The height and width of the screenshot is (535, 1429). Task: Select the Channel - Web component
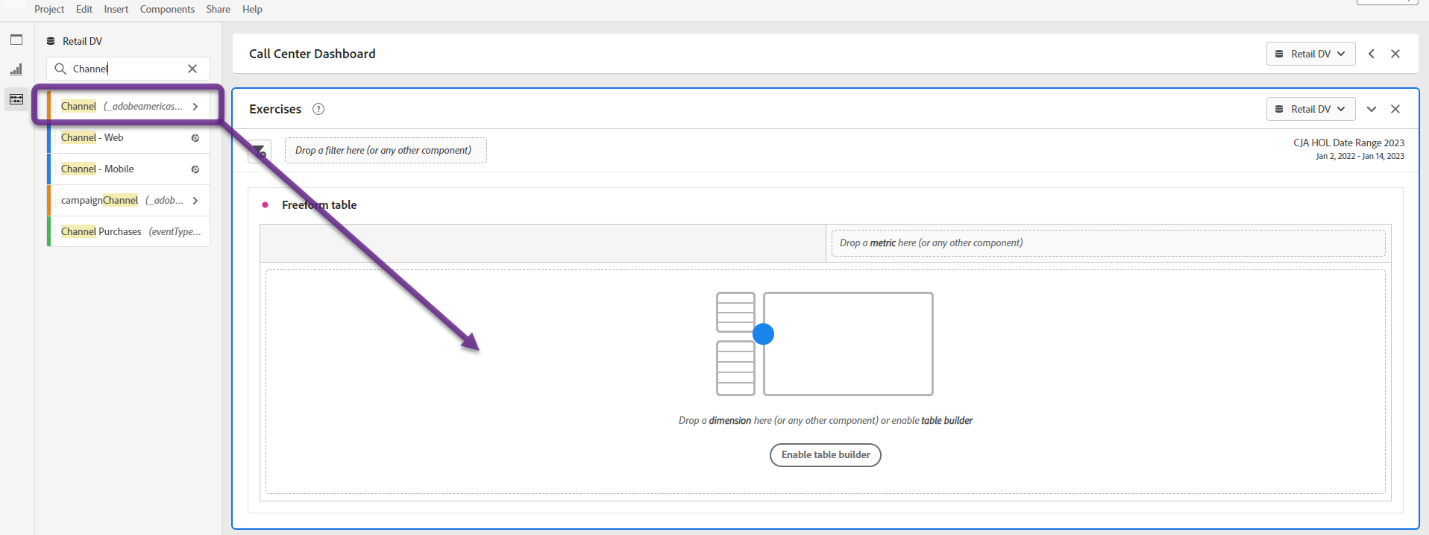128,138
